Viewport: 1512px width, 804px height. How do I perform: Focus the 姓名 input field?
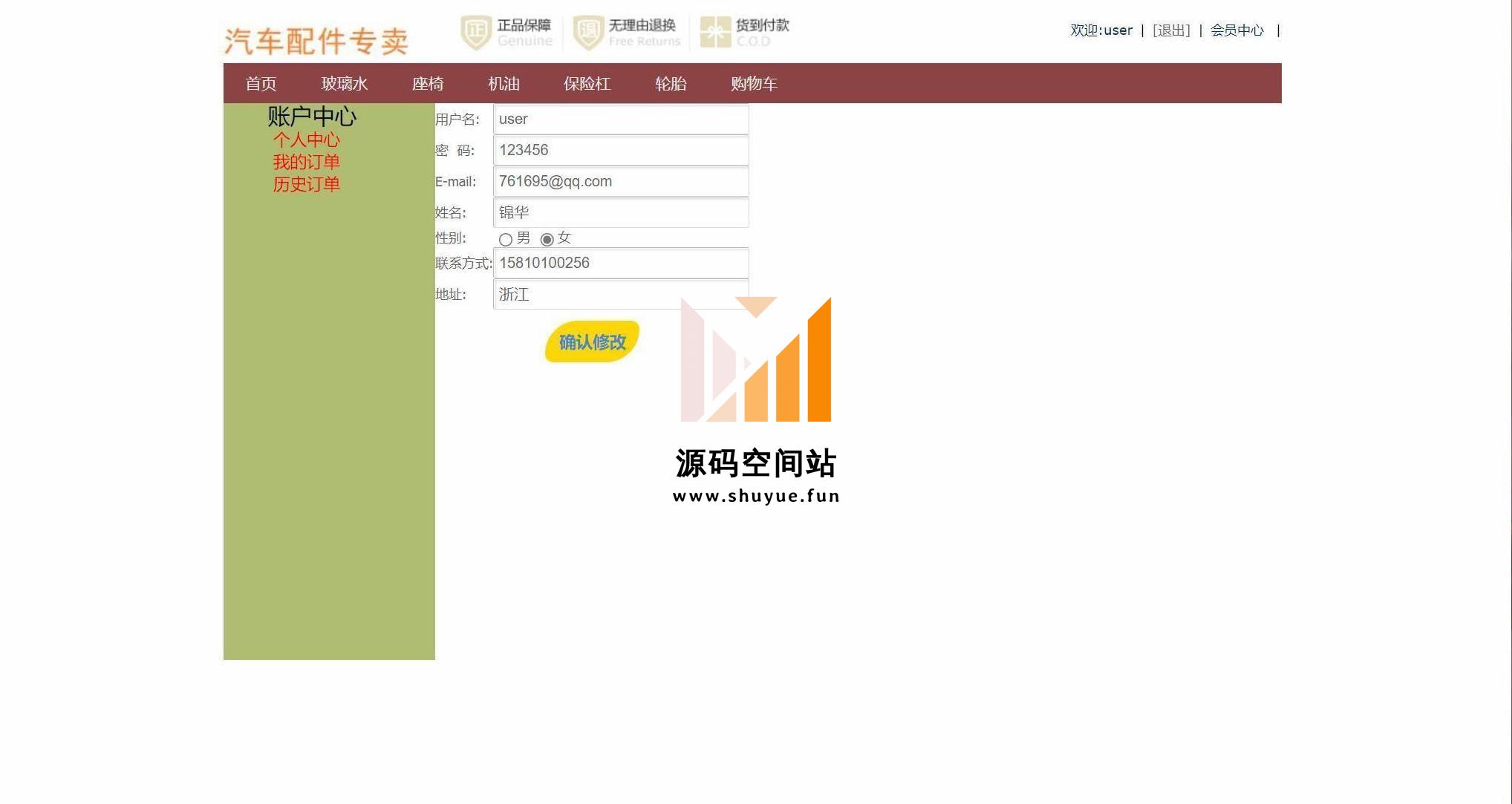pos(621,213)
